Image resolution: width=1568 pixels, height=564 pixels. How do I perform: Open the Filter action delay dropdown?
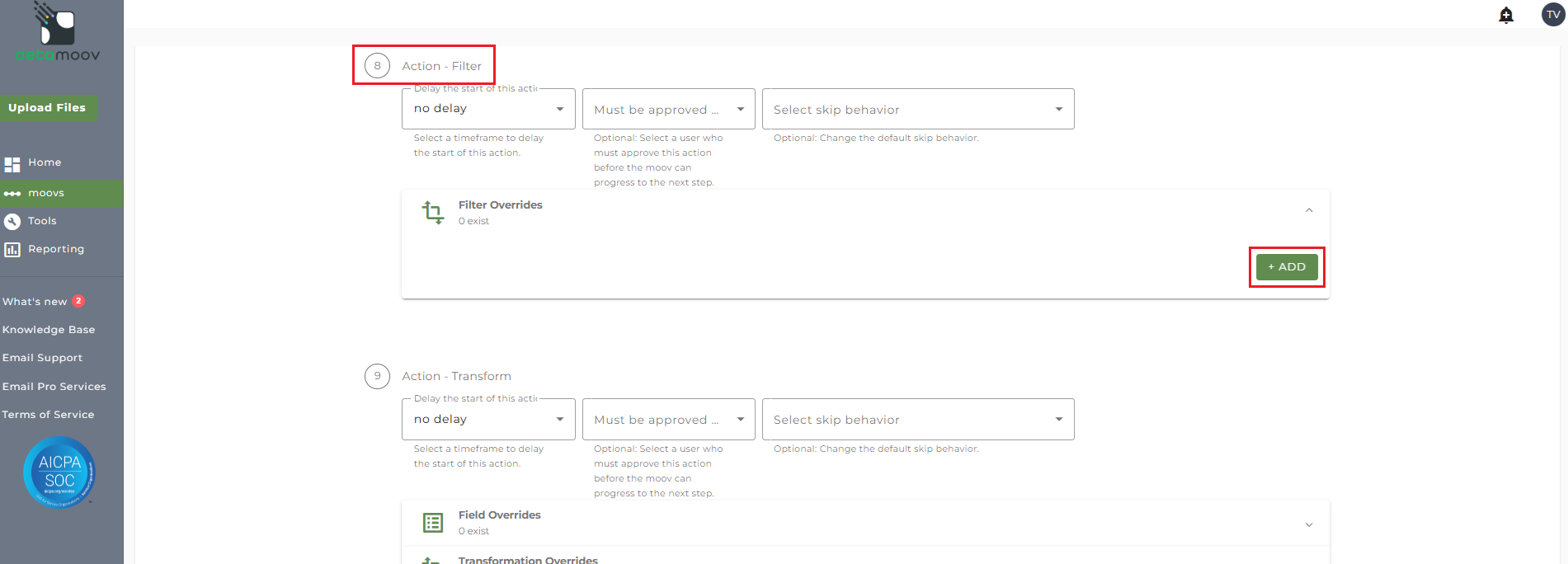(x=488, y=109)
